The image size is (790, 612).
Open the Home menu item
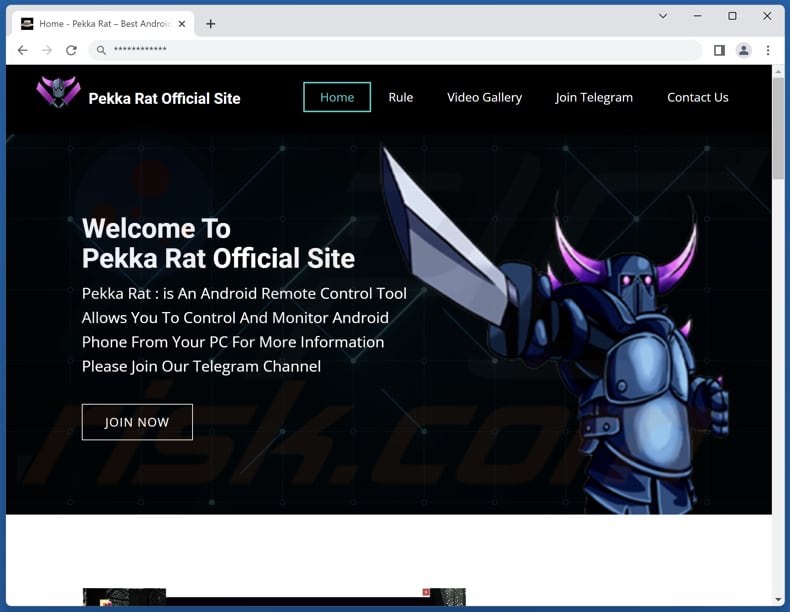click(x=337, y=97)
